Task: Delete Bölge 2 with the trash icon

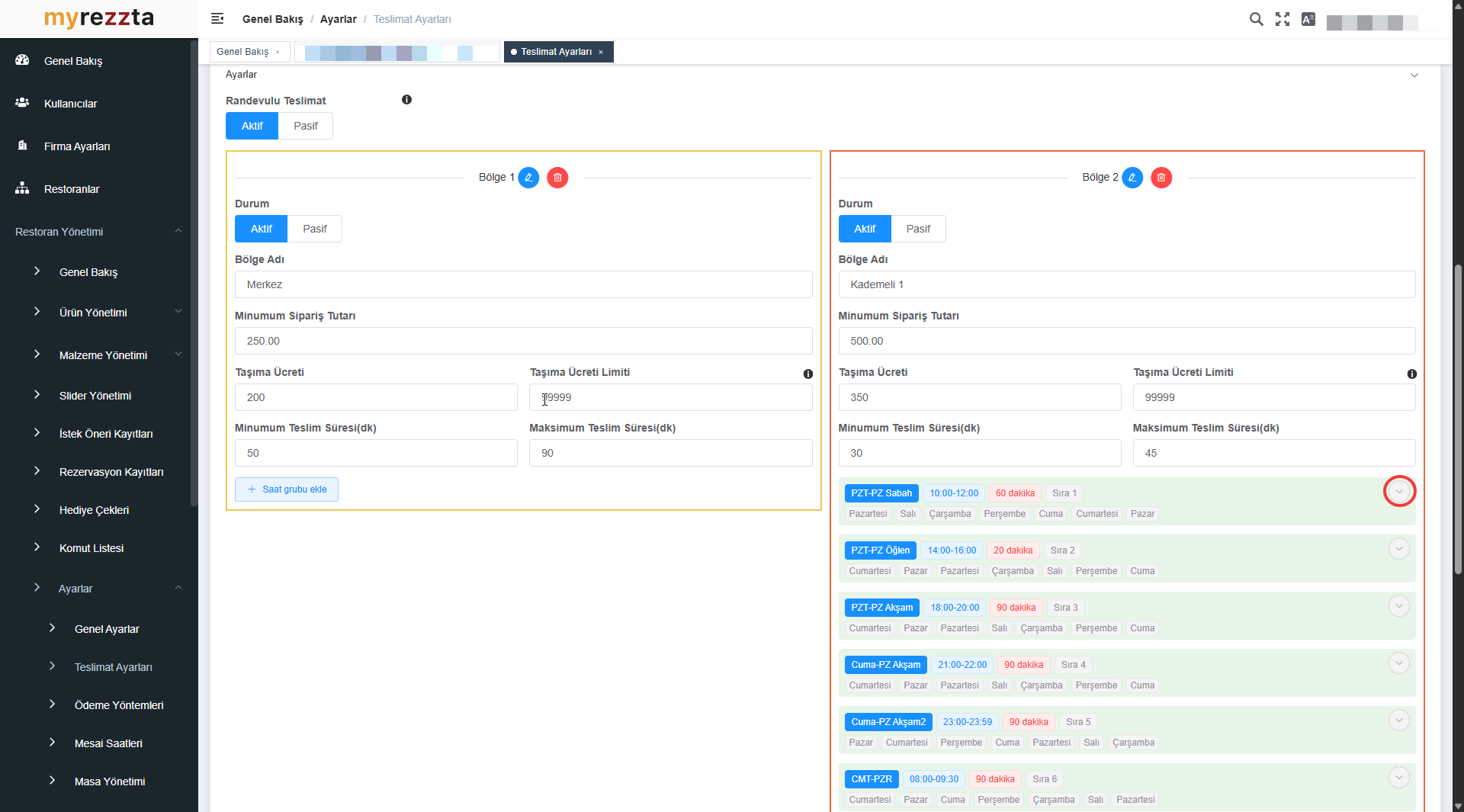Action: click(1161, 178)
